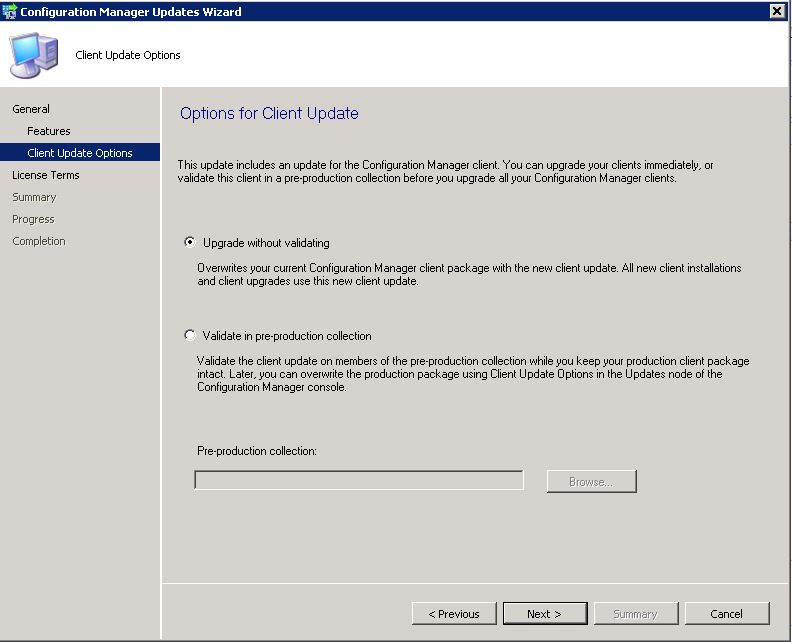Click the Client Update Options header text

coord(128,55)
